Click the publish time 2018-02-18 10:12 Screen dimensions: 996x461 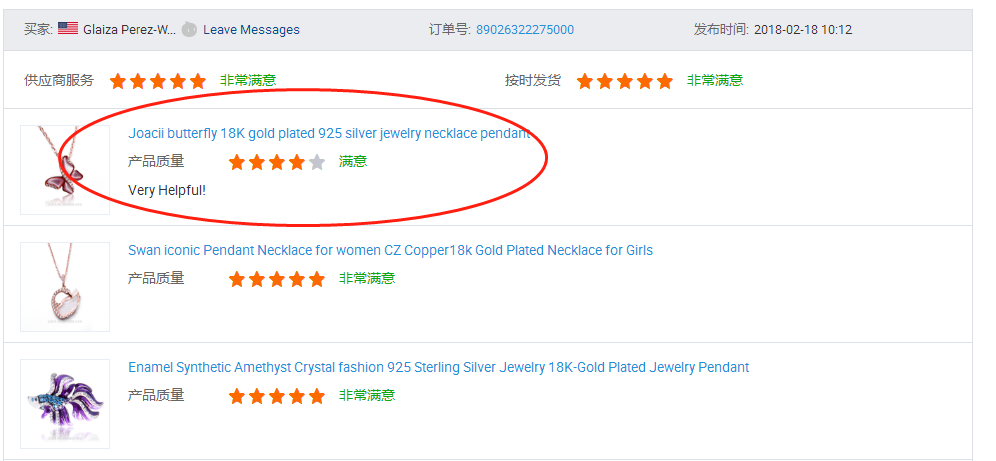click(802, 29)
